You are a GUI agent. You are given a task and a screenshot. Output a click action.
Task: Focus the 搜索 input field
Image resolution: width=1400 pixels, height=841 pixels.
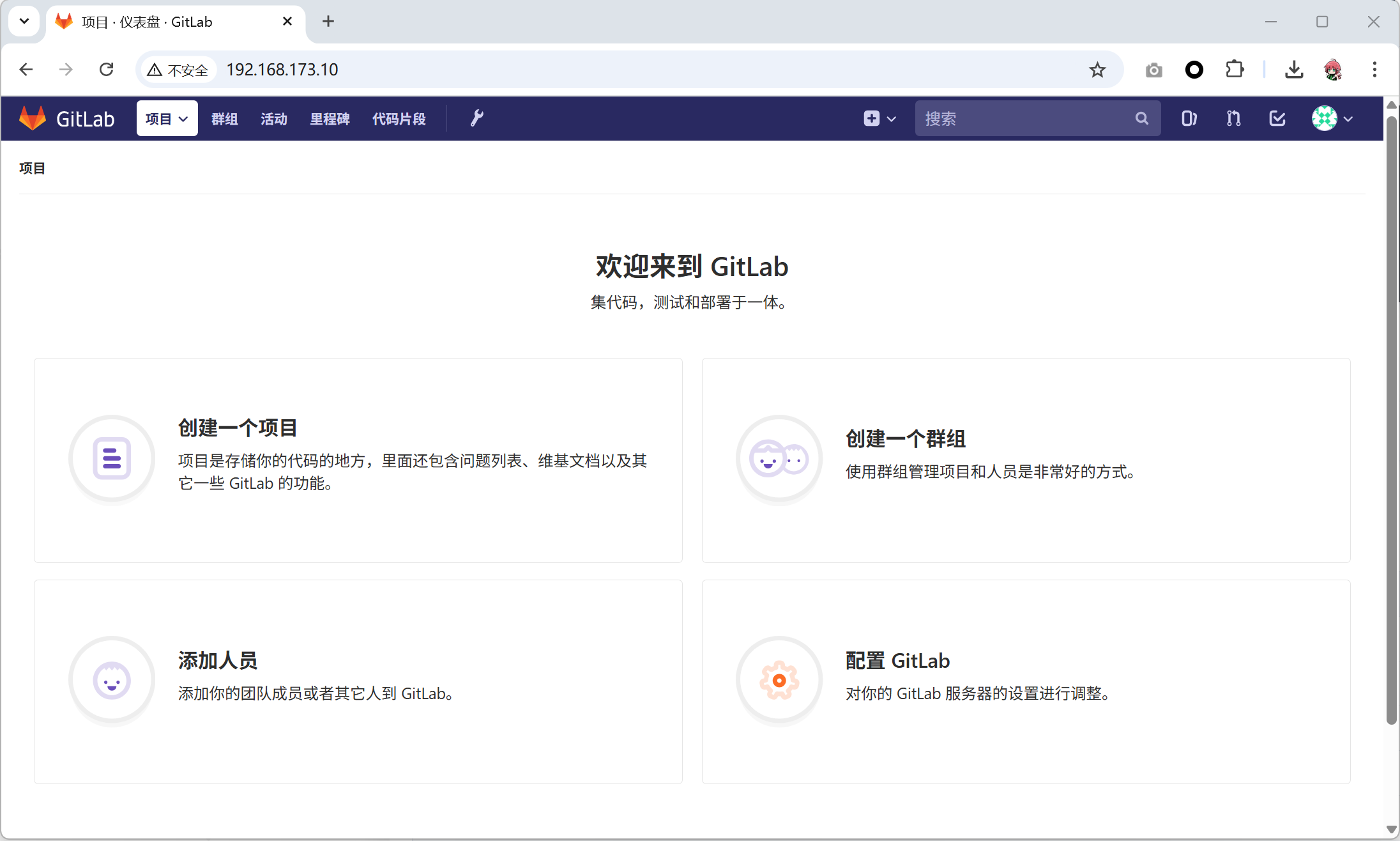[x=1022, y=118]
